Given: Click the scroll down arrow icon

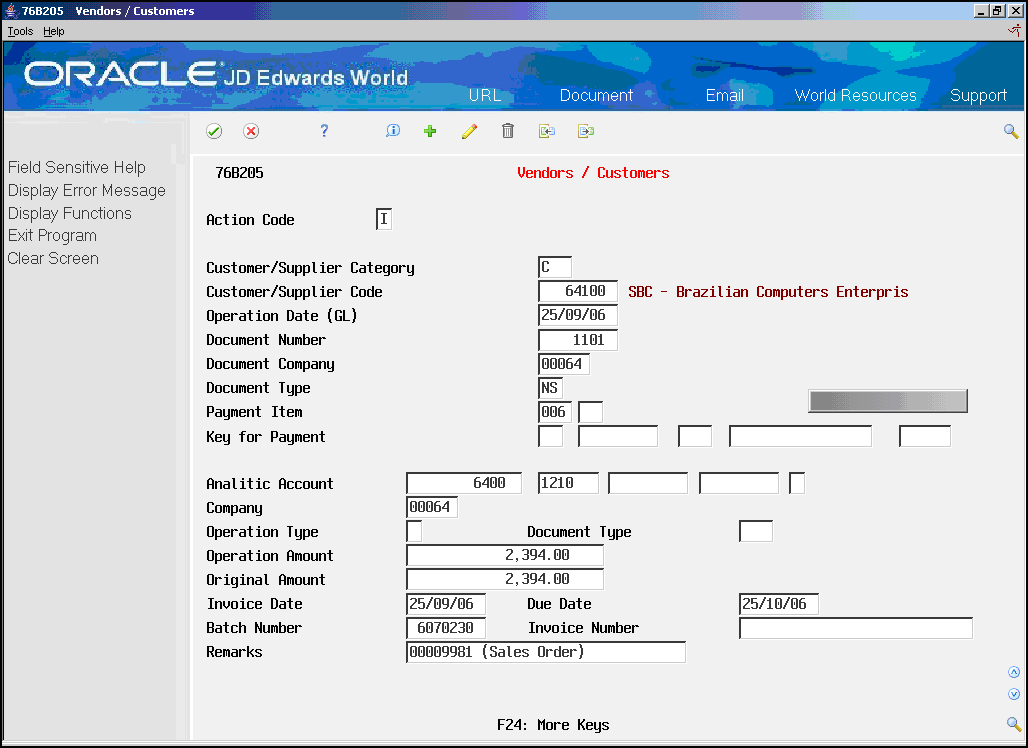Looking at the screenshot, I should [x=1014, y=694].
